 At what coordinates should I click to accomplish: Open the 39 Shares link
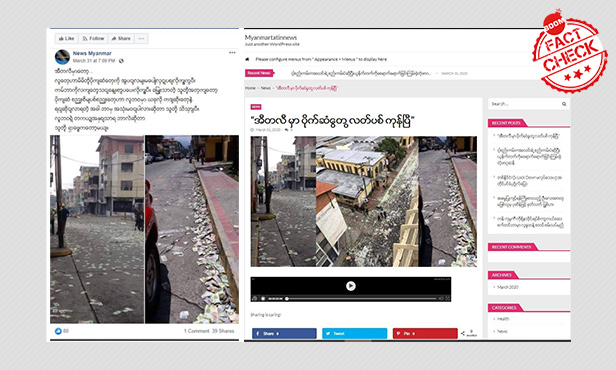click(x=223, y=331)
